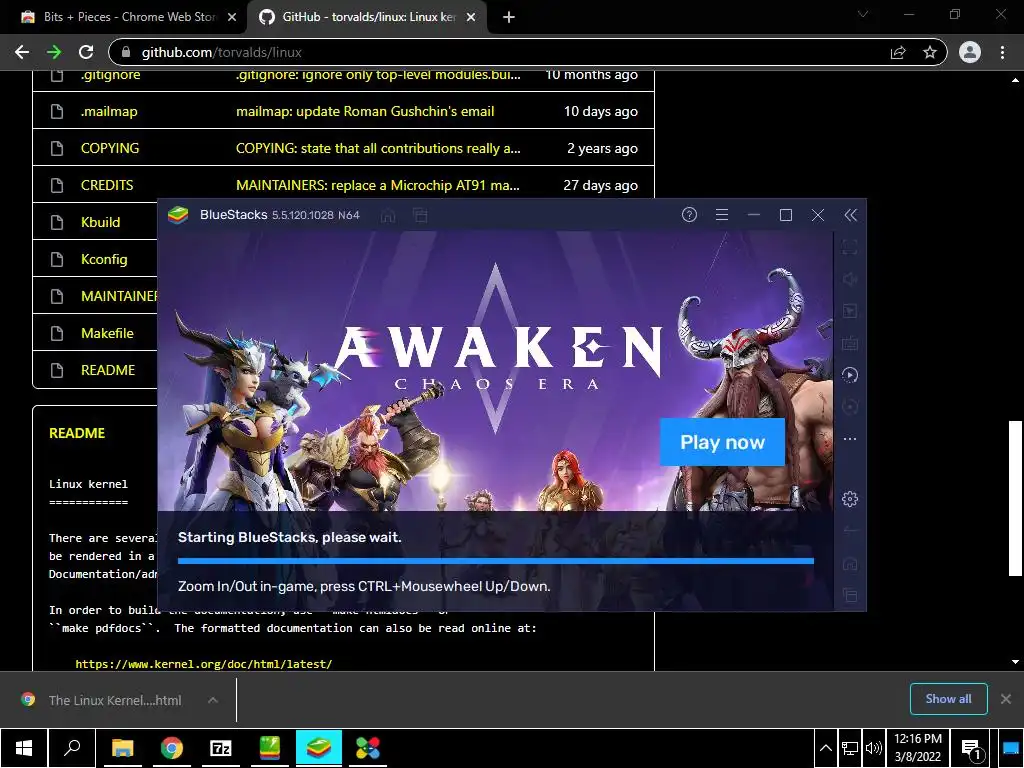
Task: Click the taskbar volume icon
Action: [x=873, y=748]
